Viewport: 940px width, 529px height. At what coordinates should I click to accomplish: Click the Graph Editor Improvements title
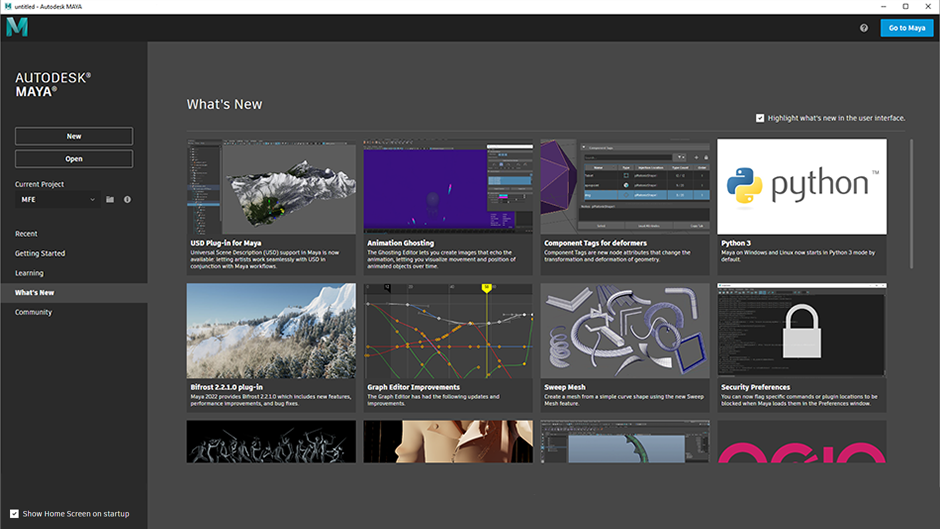click(413, 387)
